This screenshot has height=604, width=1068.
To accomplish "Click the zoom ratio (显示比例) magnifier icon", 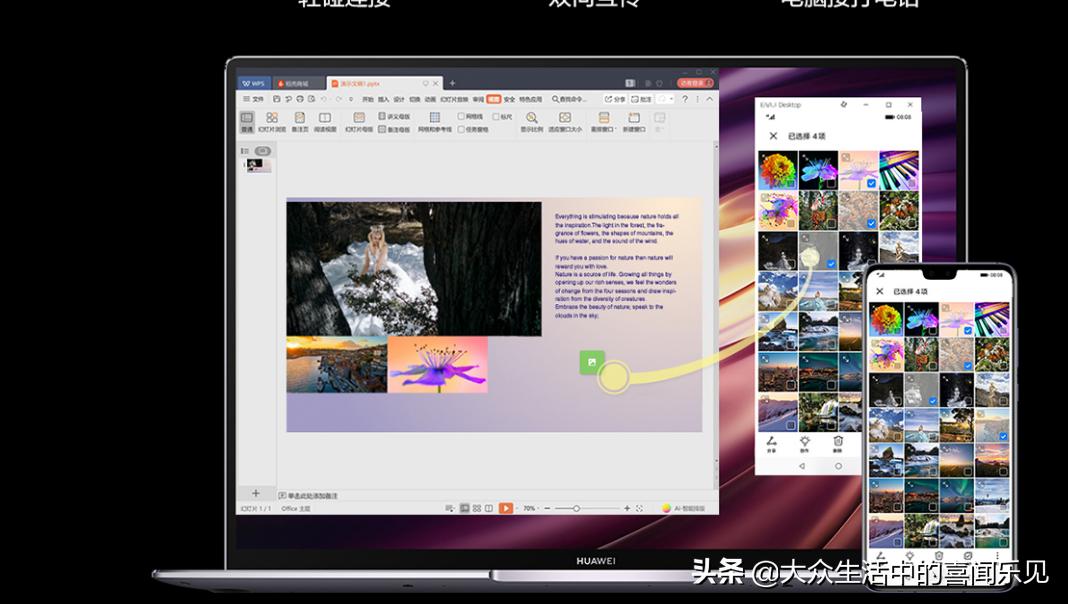I will coord(531,118).
